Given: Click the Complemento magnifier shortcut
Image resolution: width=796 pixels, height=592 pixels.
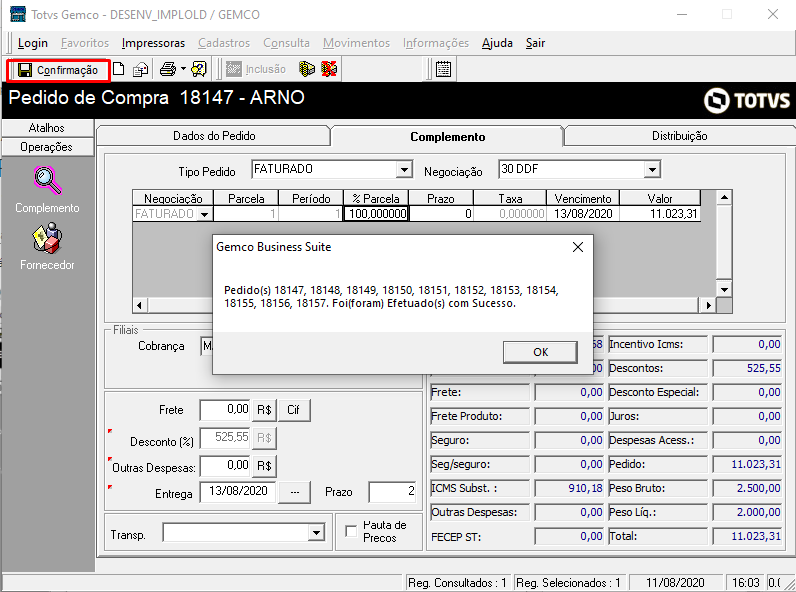Looking at the screenshot, I should (x=47, y=180).
